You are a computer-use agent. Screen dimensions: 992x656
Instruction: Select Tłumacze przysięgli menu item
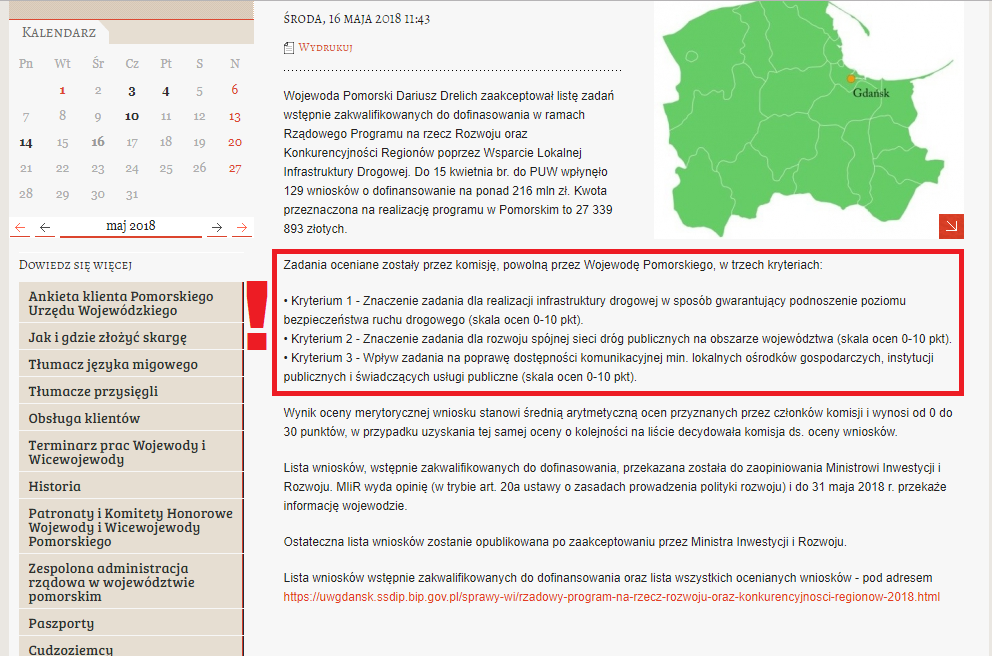[131, 392]
